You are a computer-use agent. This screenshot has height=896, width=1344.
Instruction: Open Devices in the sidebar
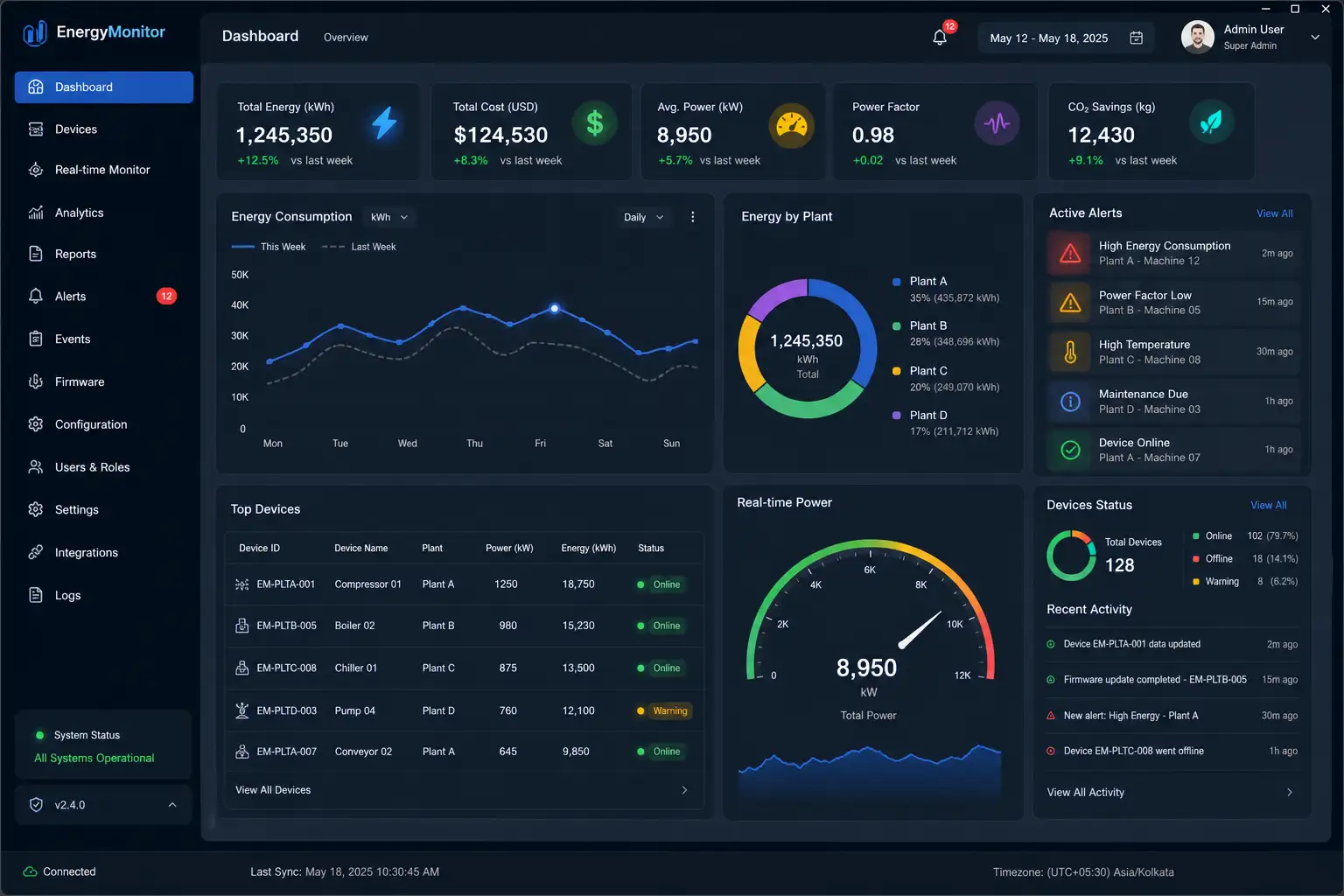tap(104, 129)
